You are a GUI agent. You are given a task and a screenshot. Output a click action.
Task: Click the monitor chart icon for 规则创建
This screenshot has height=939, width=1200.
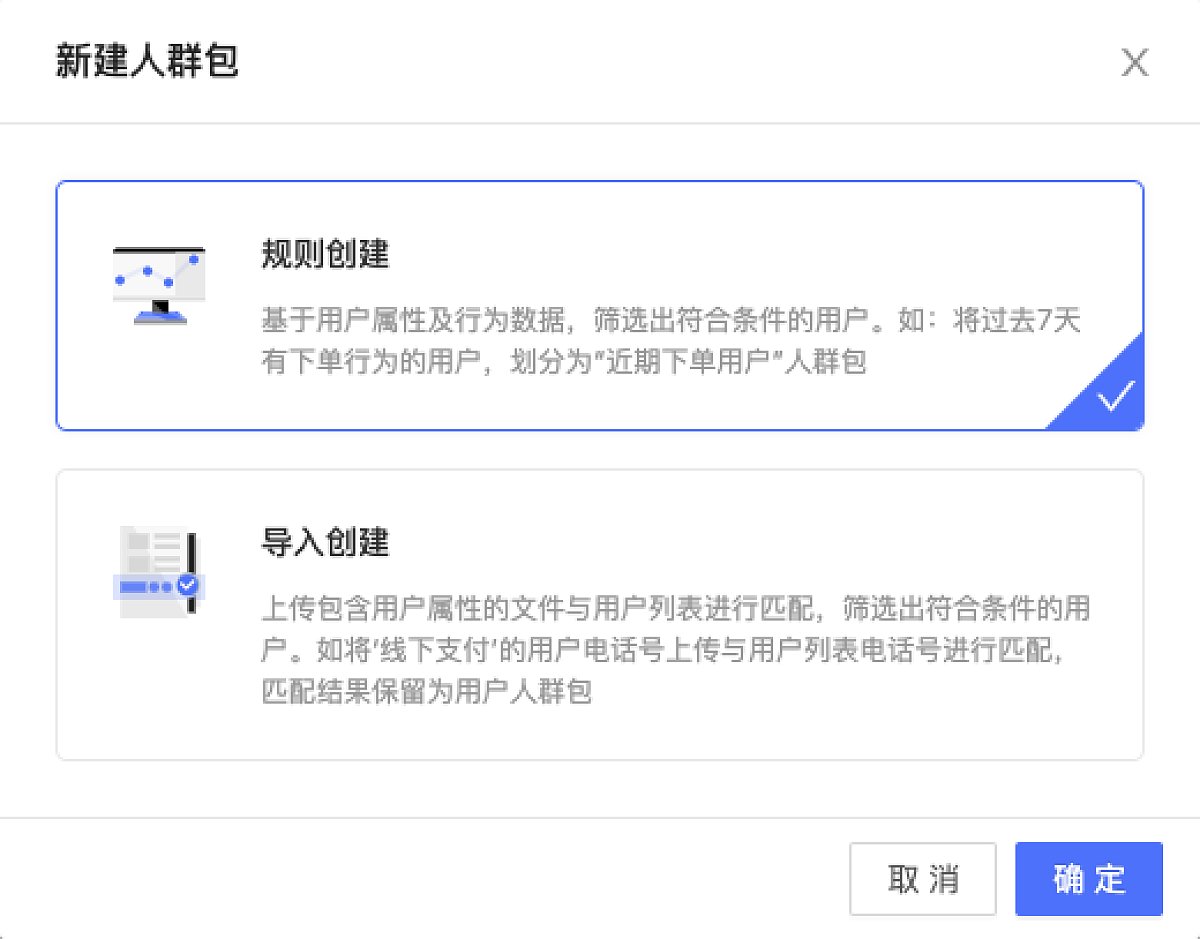pyautogui.click(x=159, y=285)
